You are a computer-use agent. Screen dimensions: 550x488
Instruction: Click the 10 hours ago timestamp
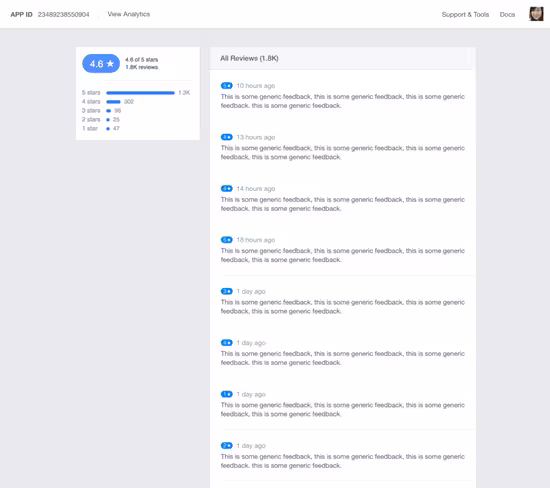pos(256,86)
